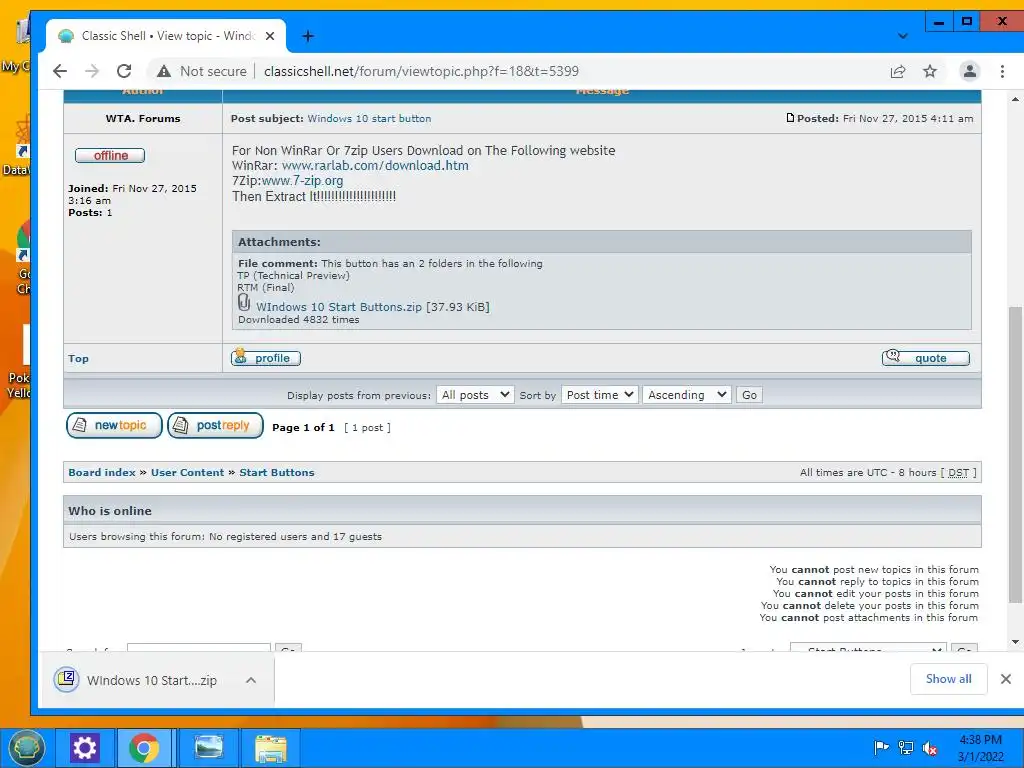Open the rarlab.com download link
Screen dimensions: 1024x768
[375, 165]
